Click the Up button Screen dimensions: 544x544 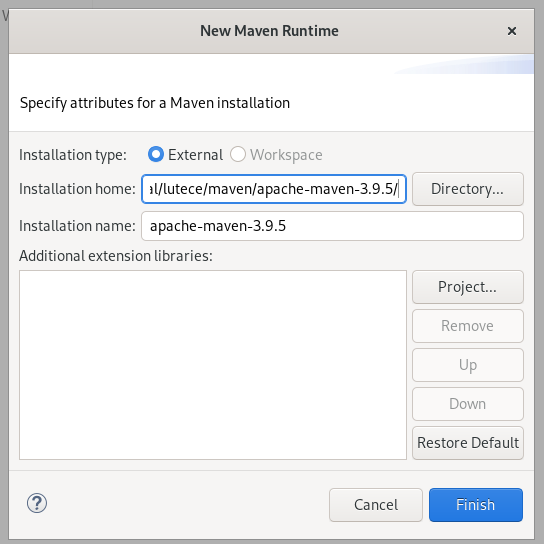(468, 365)
